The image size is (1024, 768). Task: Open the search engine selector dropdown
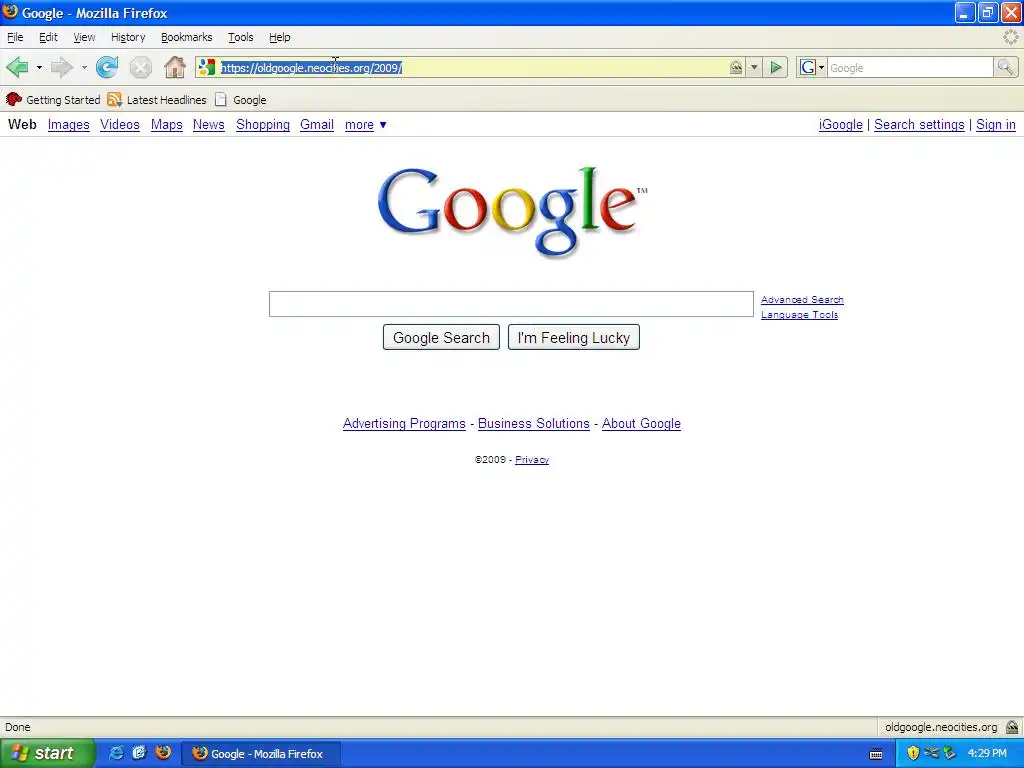(812, 67)
